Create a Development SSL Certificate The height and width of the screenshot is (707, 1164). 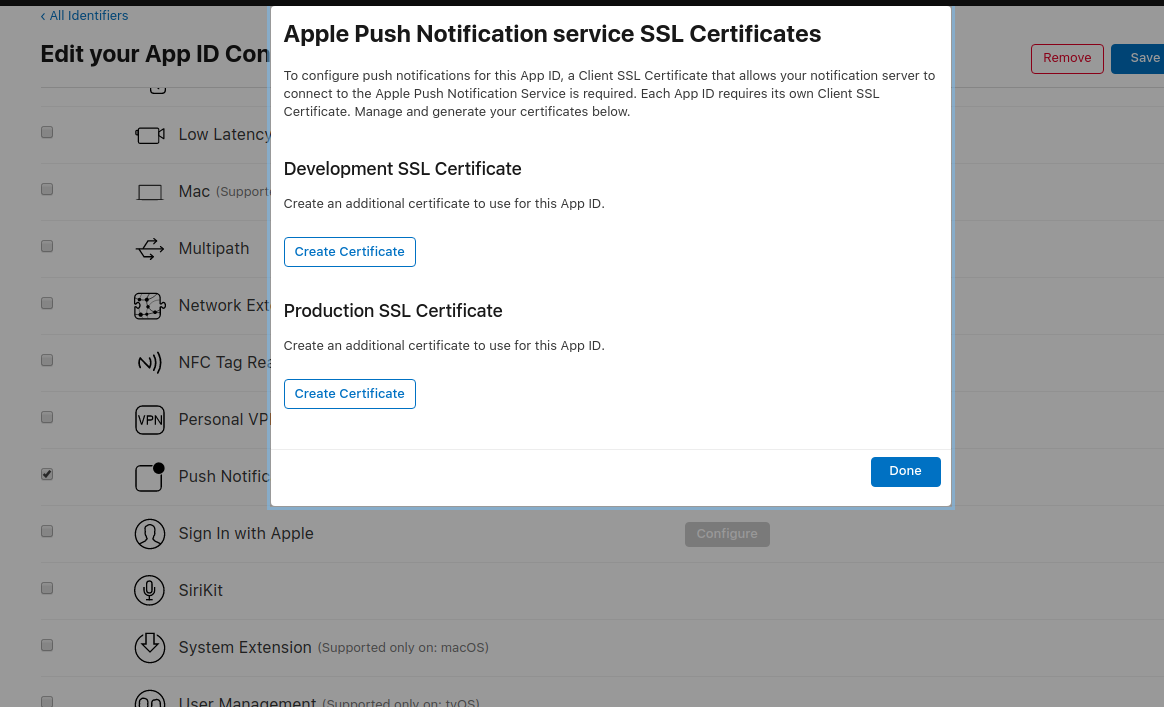point(350,252)
